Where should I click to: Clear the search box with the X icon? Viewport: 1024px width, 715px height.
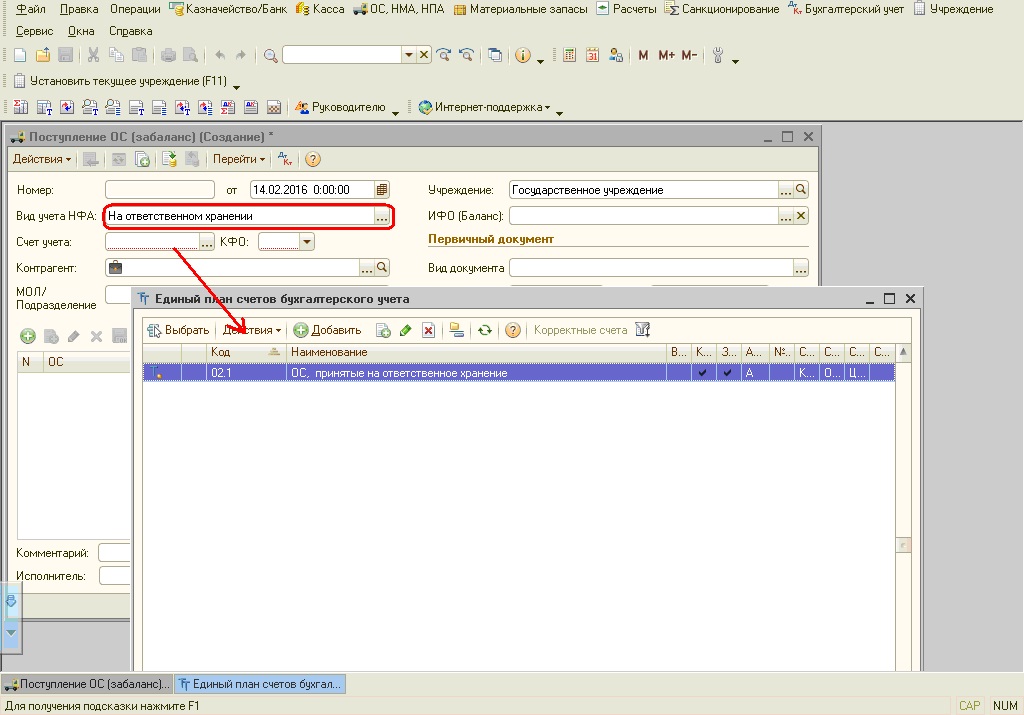pos(424,55)
